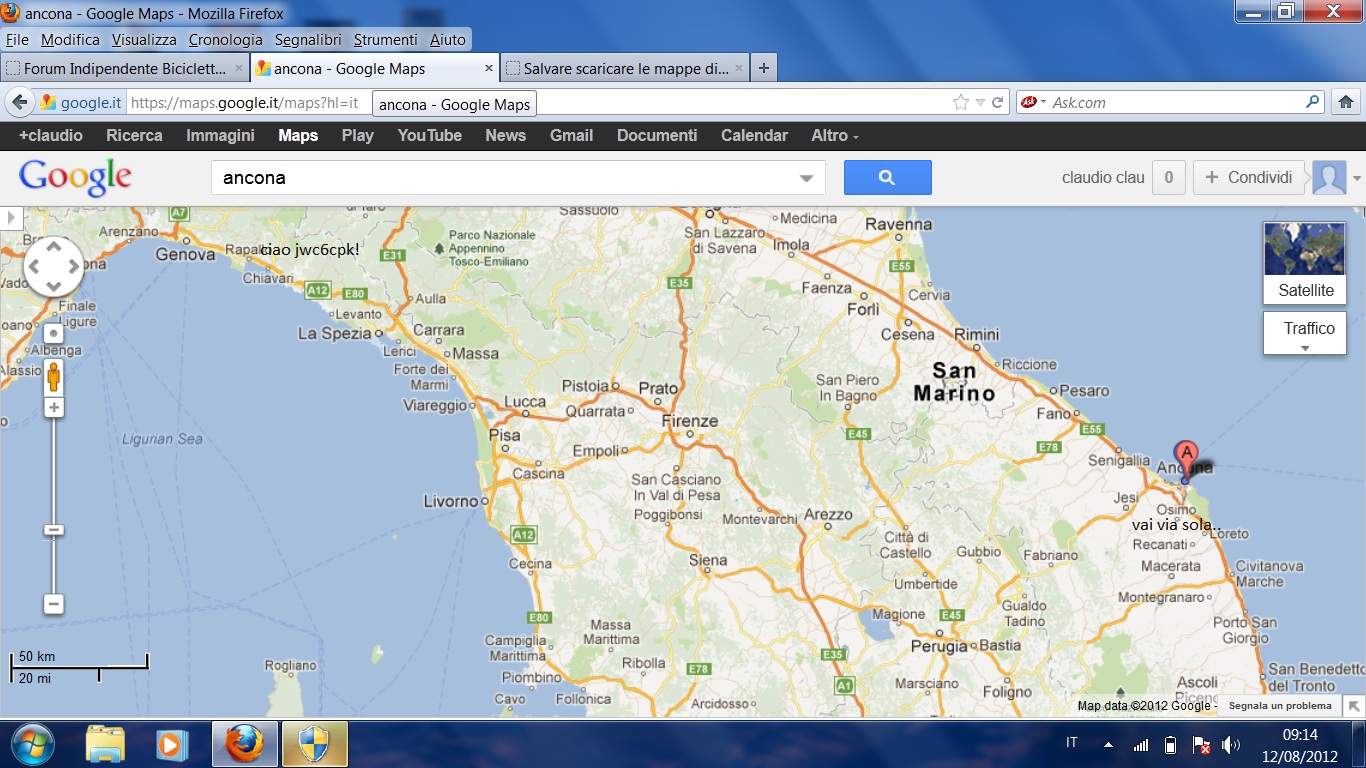Reload the page with refresh icon
Screen dimensions: 1366x768
click(x=997, y=102)
